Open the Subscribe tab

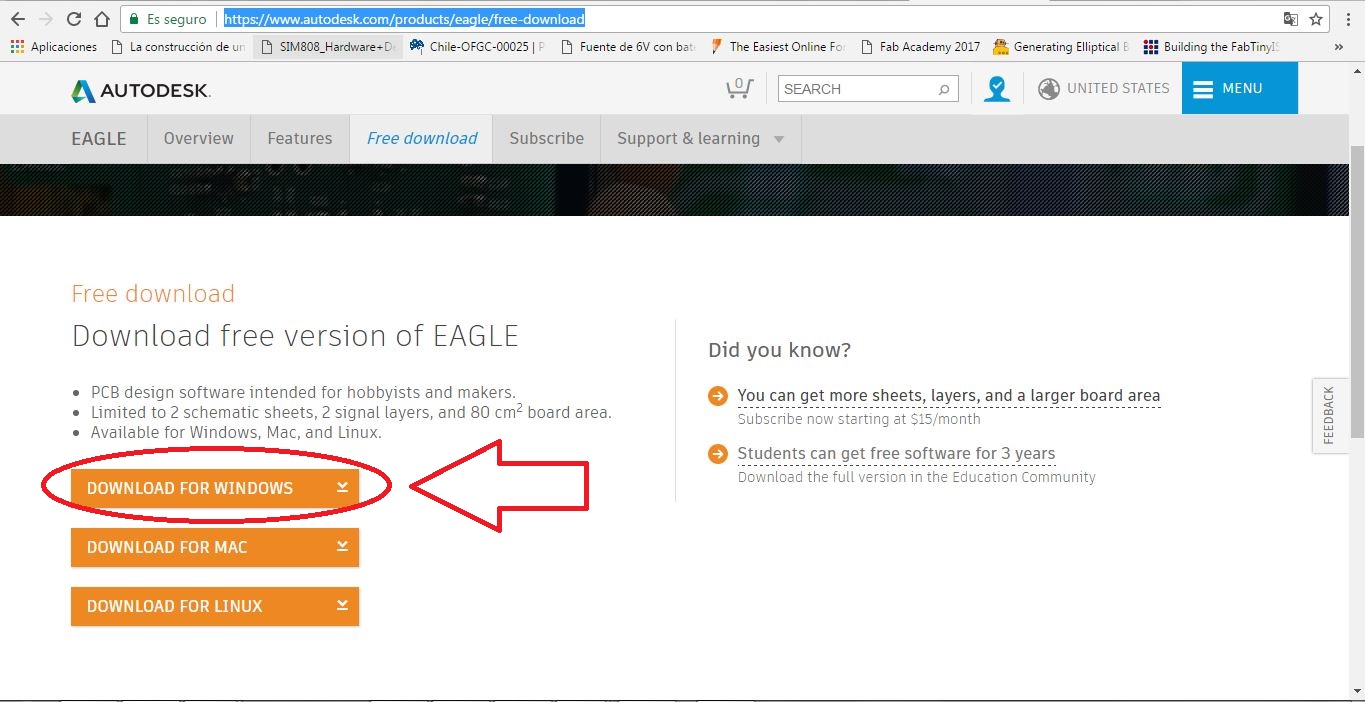point(546,139)
